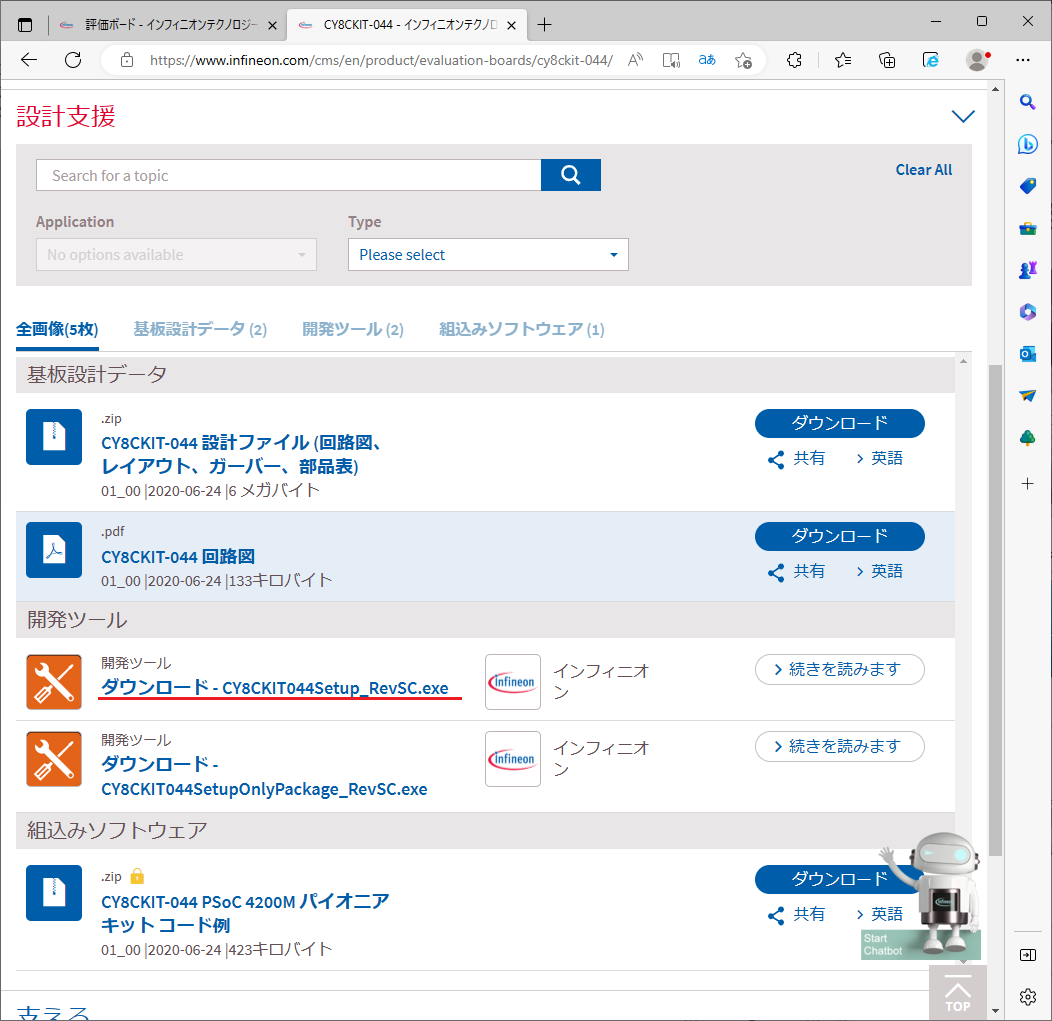Click the zip file icon for design files
The height and width of the screenshot is (1021, 1052).
pyautogui.click(x=54, y=437)
